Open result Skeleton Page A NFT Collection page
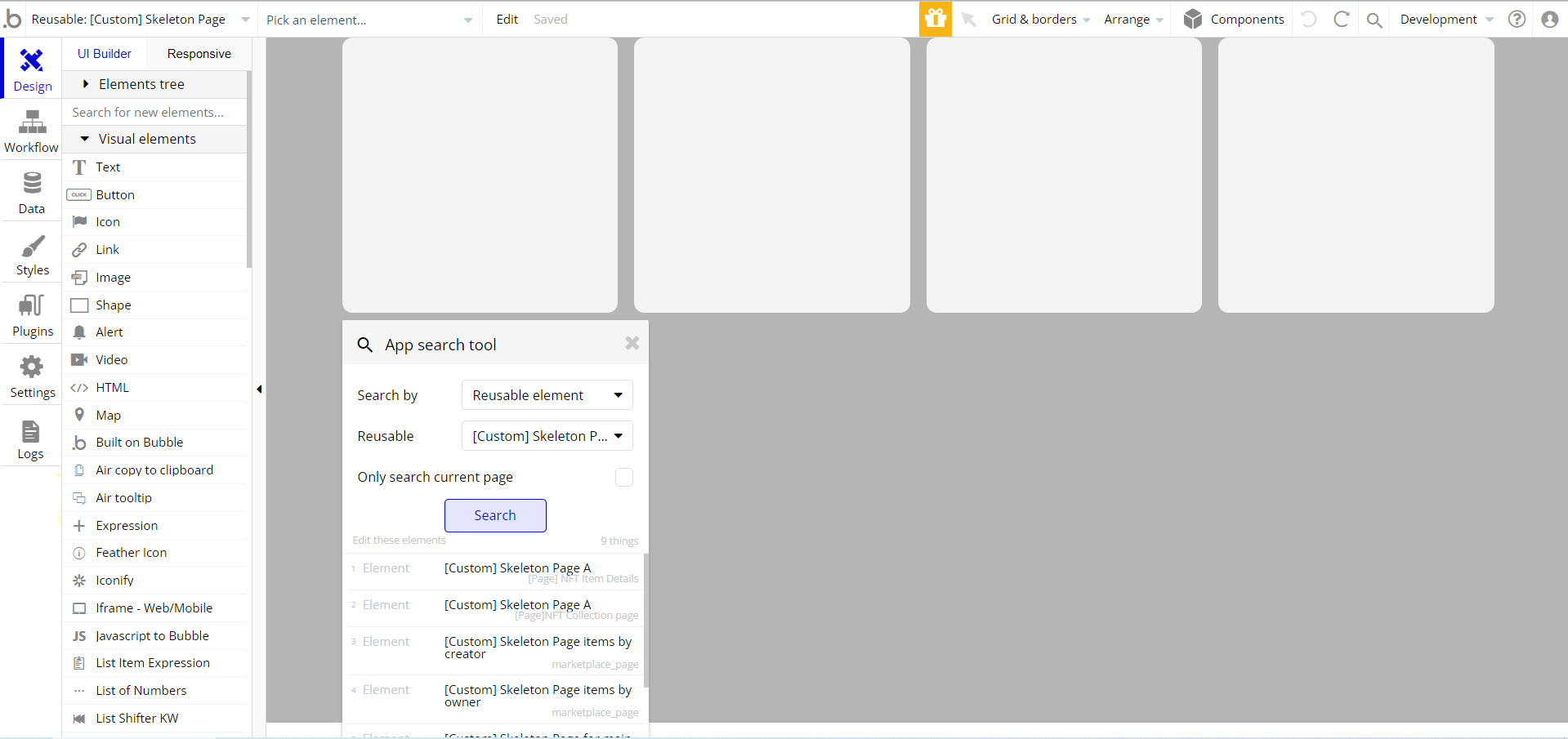 [494, 609]
